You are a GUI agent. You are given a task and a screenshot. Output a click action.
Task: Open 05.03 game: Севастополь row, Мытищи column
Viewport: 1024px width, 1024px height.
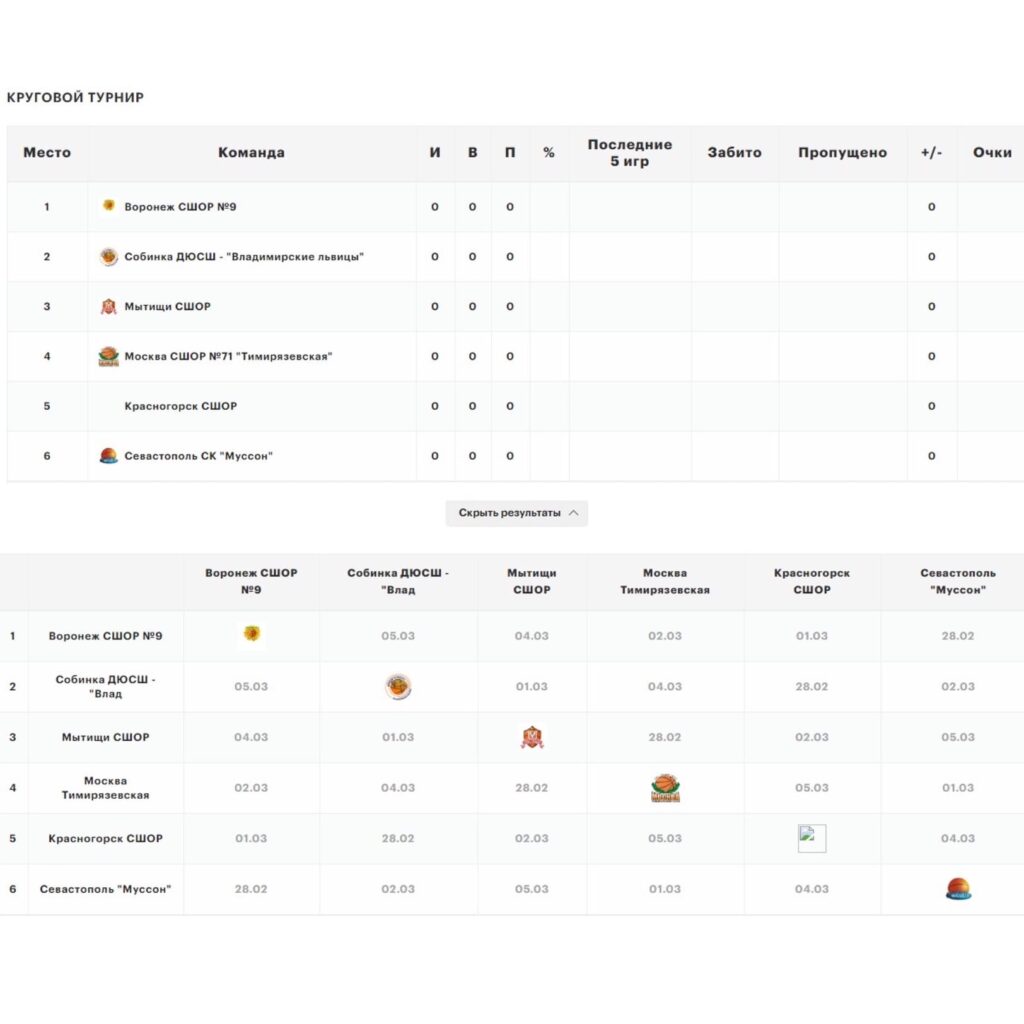tap(532, 889)
